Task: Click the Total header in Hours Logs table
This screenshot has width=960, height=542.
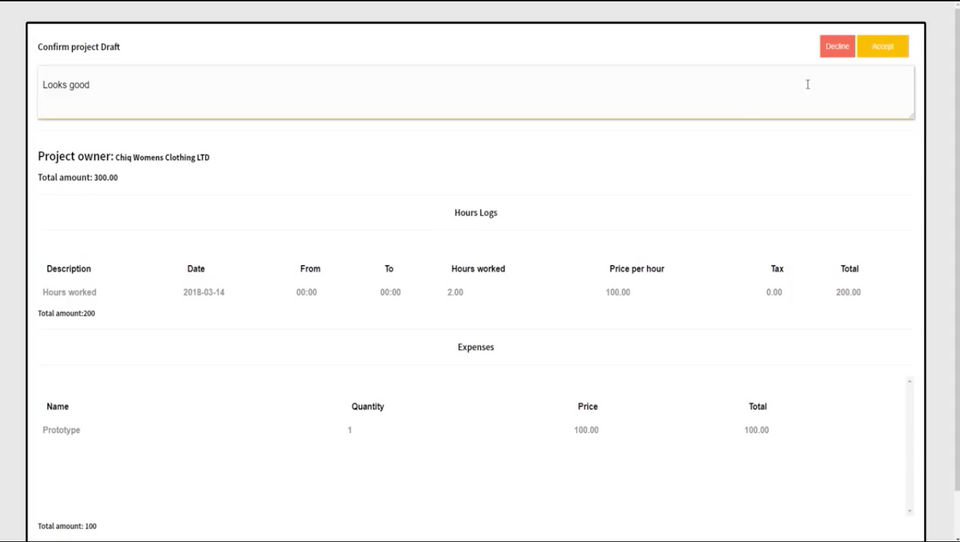Action: point(849,269)
